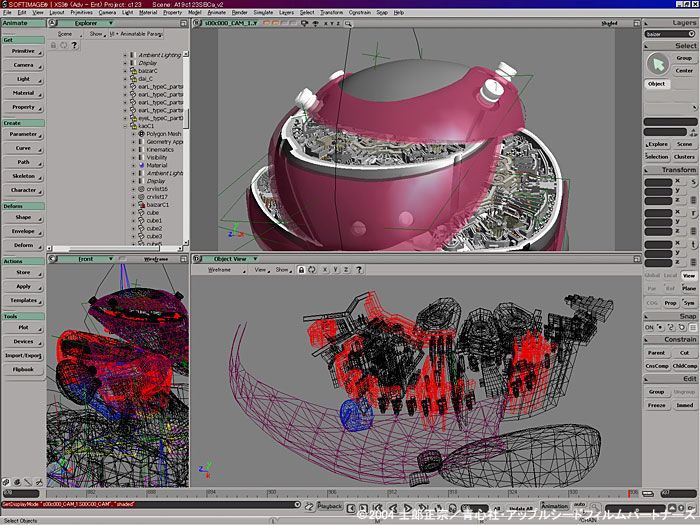The height and width of the screenshot is (525, 700).
Task: Click the X axis icon in Object View
Action: (325, 270)
